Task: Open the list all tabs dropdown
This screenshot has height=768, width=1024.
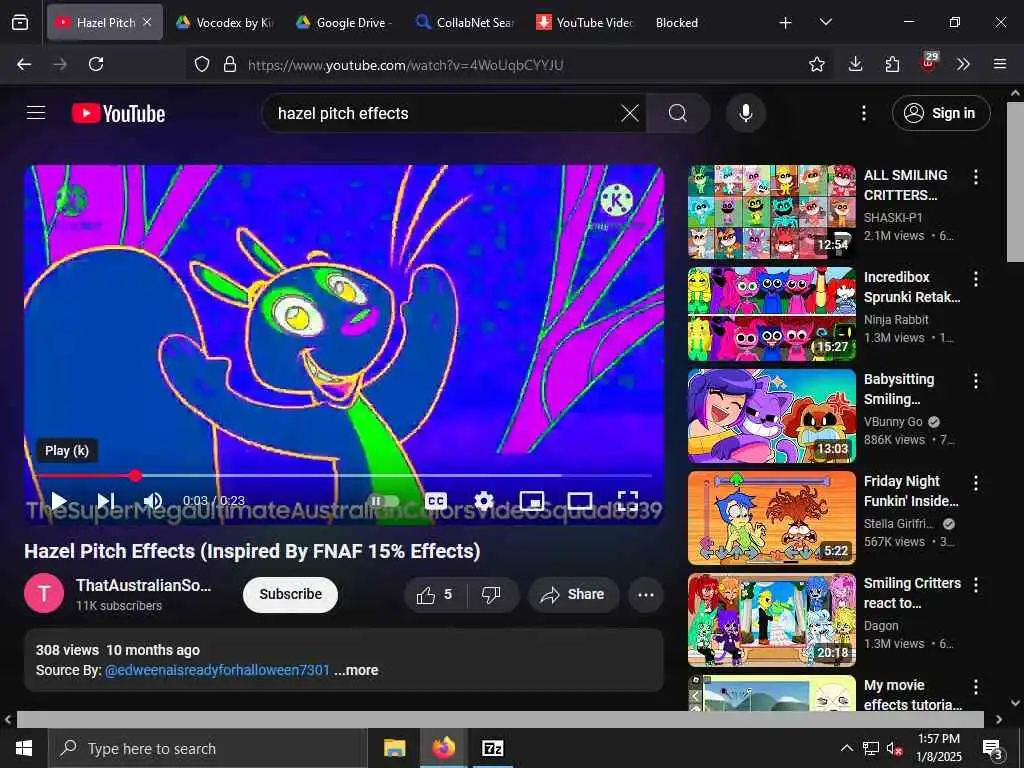Action: [825, 22]
